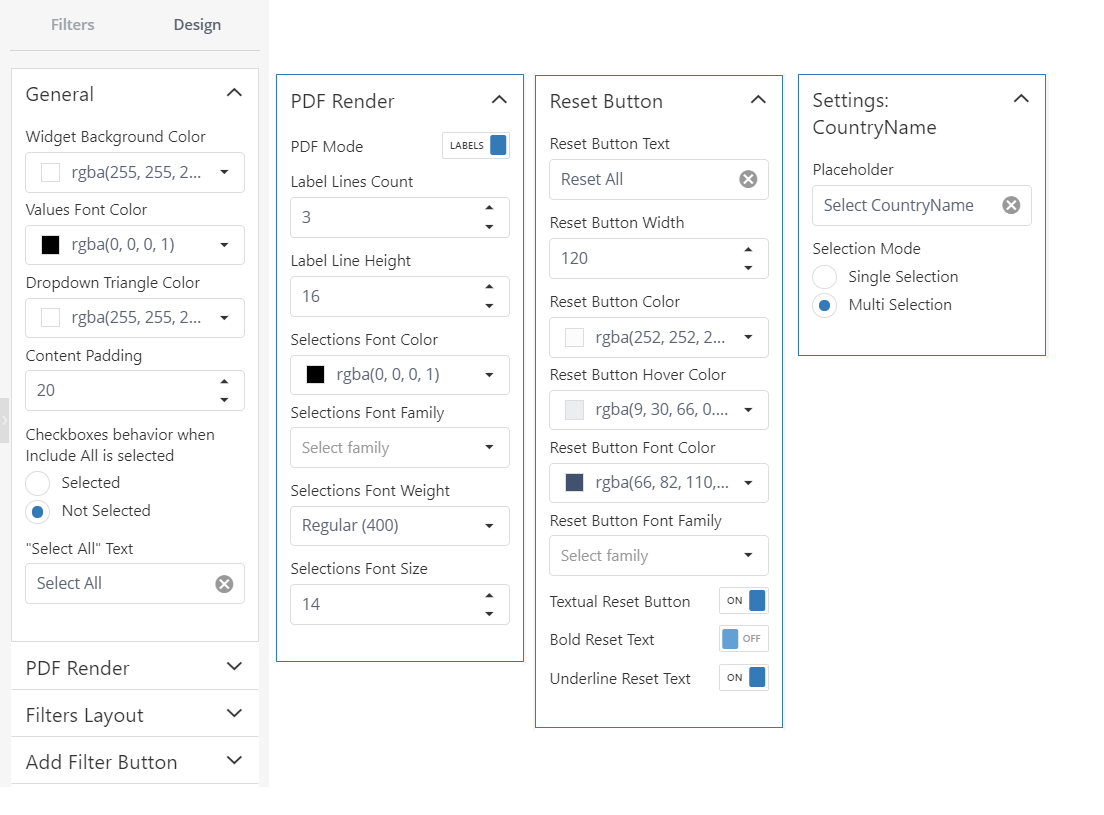Viewport: 1104px width, 815px height.
Task: Switch to the Filters tab
Action: pos(73,25)
